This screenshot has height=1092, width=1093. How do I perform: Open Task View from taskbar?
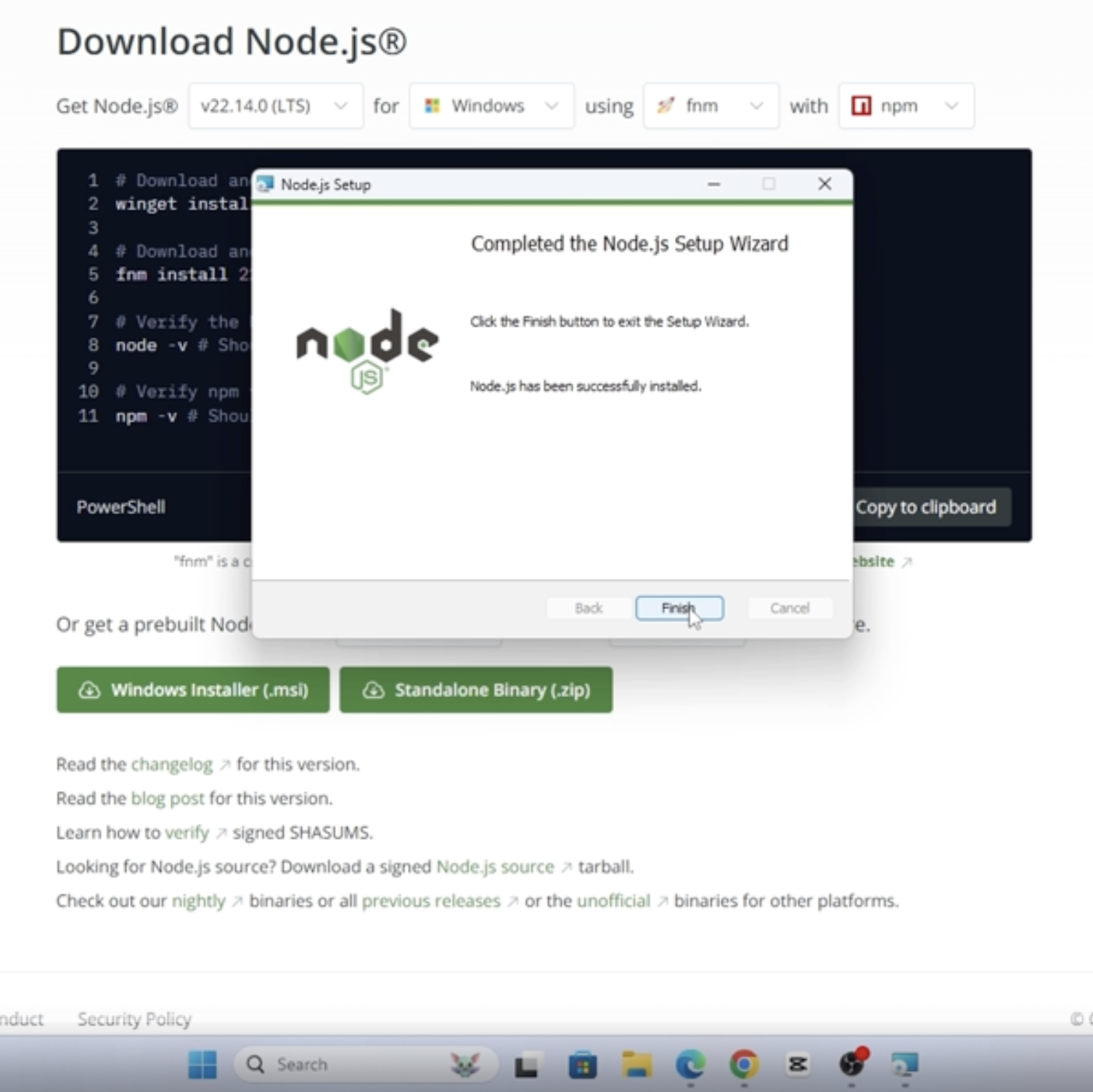526,1066
